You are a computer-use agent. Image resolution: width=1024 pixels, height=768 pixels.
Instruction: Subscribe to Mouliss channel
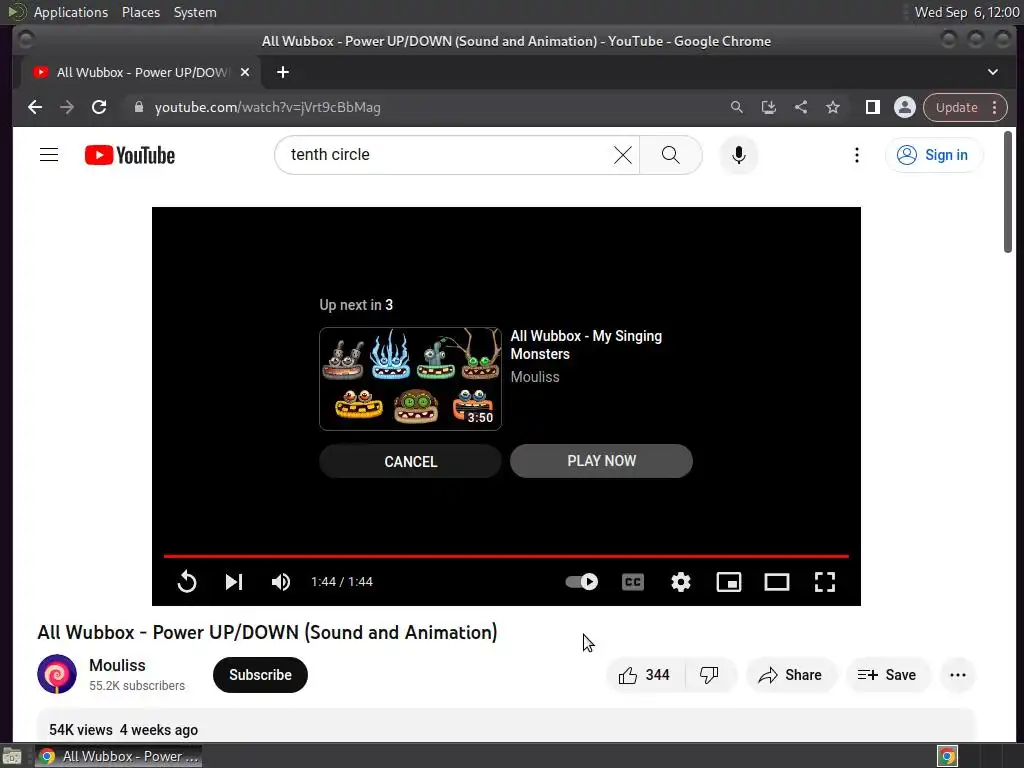pyautogui.click(x=260, y=675)
